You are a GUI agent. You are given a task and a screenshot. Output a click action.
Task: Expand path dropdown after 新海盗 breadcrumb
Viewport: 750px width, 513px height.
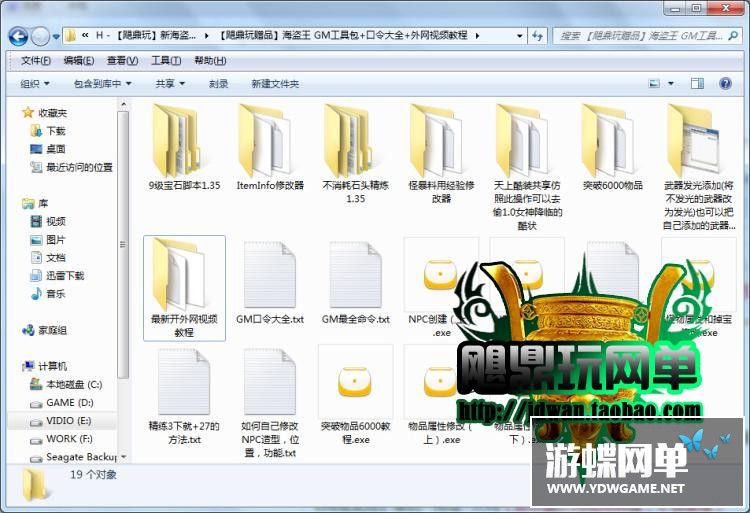[207, 36]
